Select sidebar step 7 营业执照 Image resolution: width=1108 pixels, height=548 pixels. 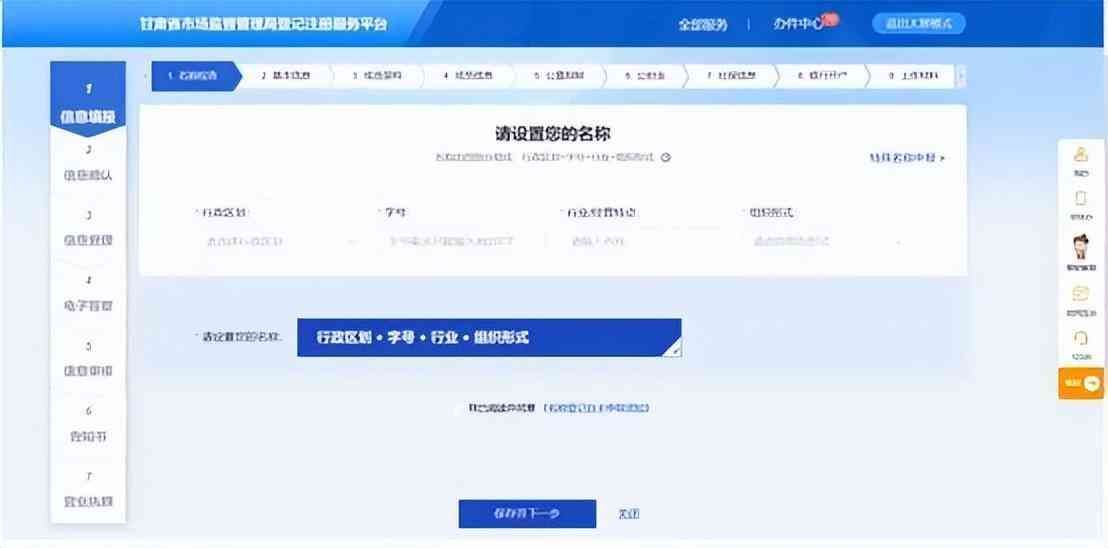point(88,490)
